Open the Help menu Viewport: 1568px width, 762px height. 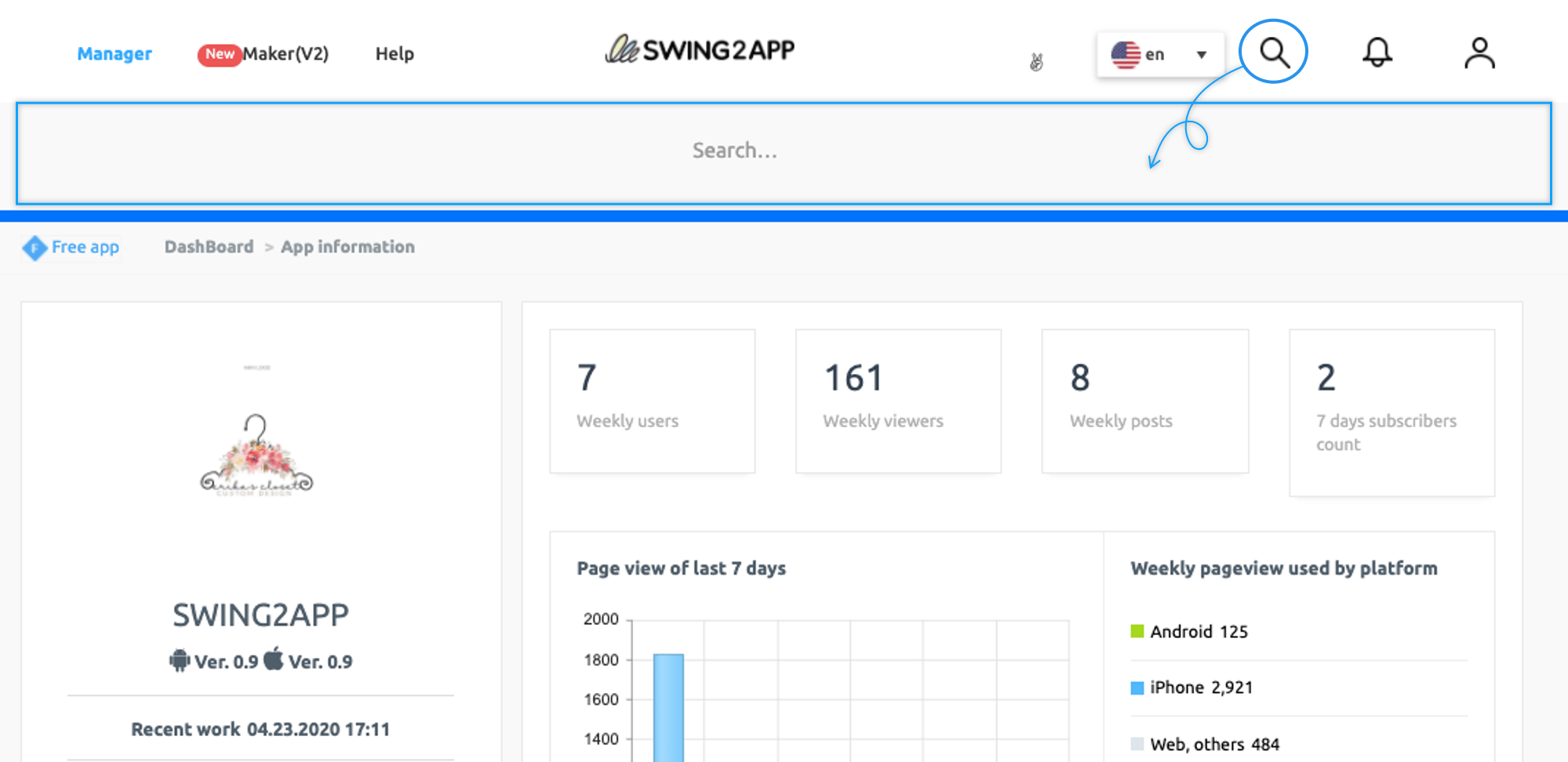pos(395,54)
